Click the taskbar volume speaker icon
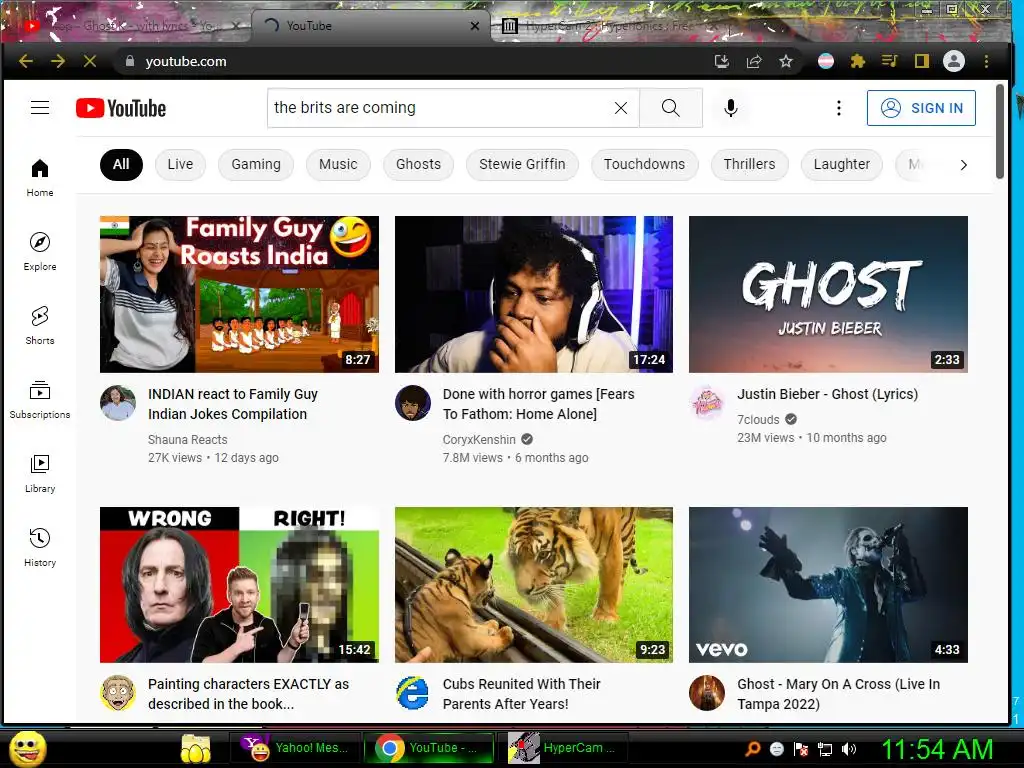1024x768 pixels. point(848,749)
